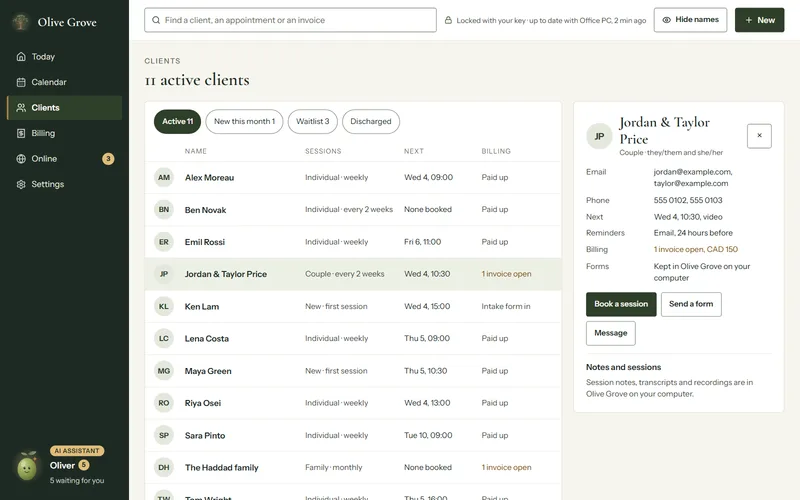The height and width of the screenshot is (500, 800).
Task: Open client Ben Novak
Action: [x=353, y=210]
